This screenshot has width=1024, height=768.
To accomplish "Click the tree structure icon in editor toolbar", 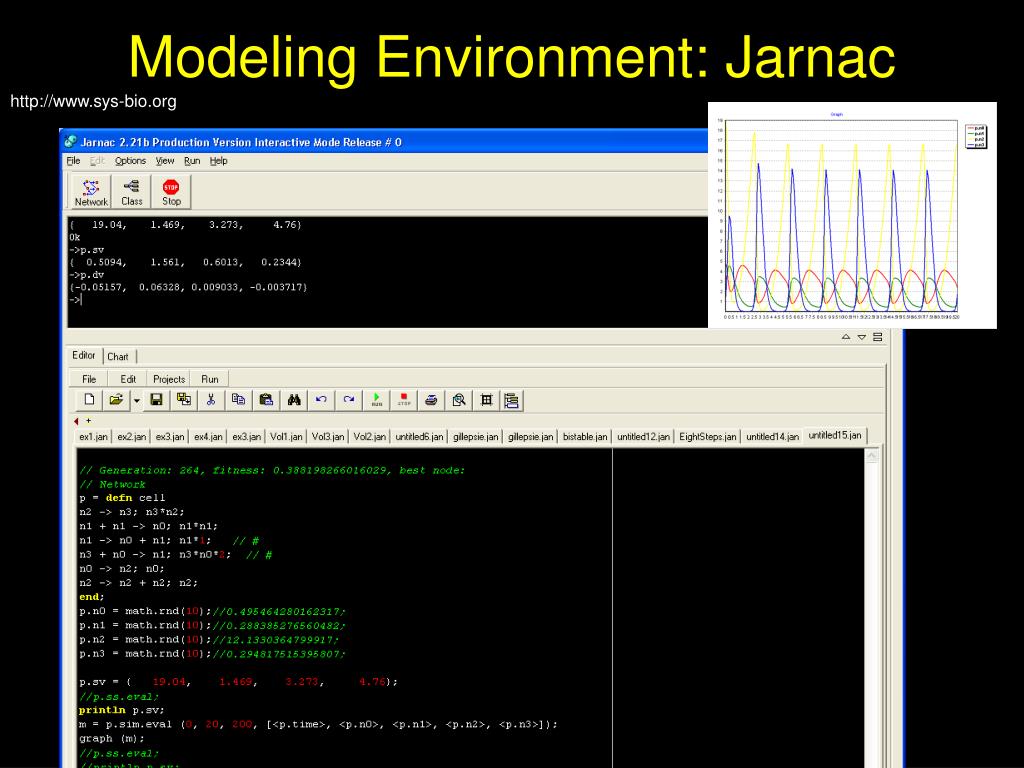I will click(512, 400).
